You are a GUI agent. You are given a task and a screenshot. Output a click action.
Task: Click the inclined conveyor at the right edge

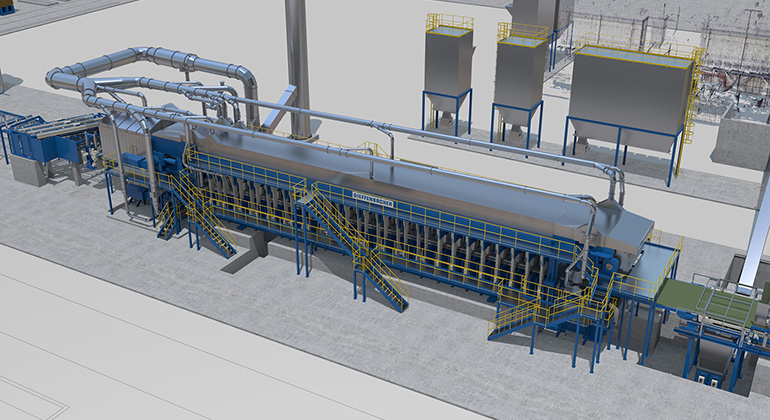point(752,240)
